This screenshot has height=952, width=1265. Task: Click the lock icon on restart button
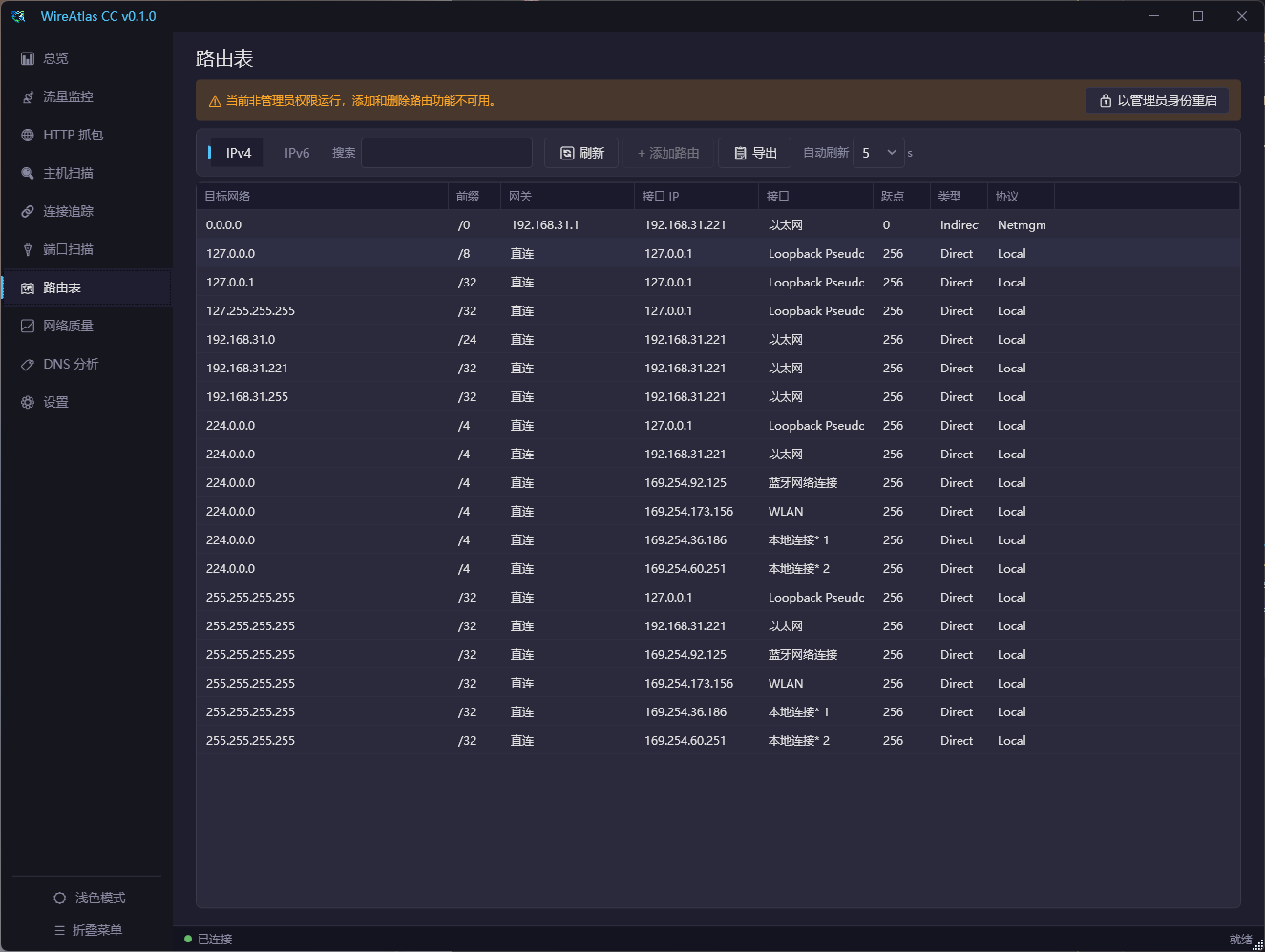click(1106, 100)
